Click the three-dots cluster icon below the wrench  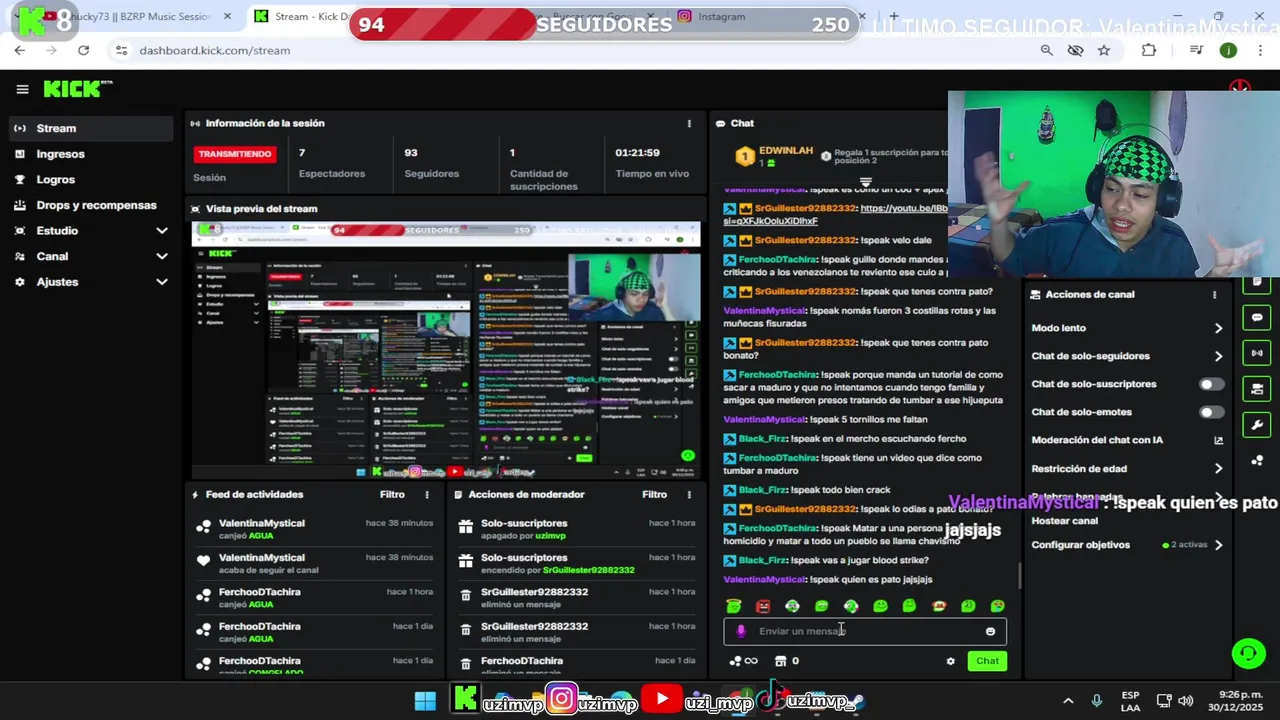coord(1257,461)
